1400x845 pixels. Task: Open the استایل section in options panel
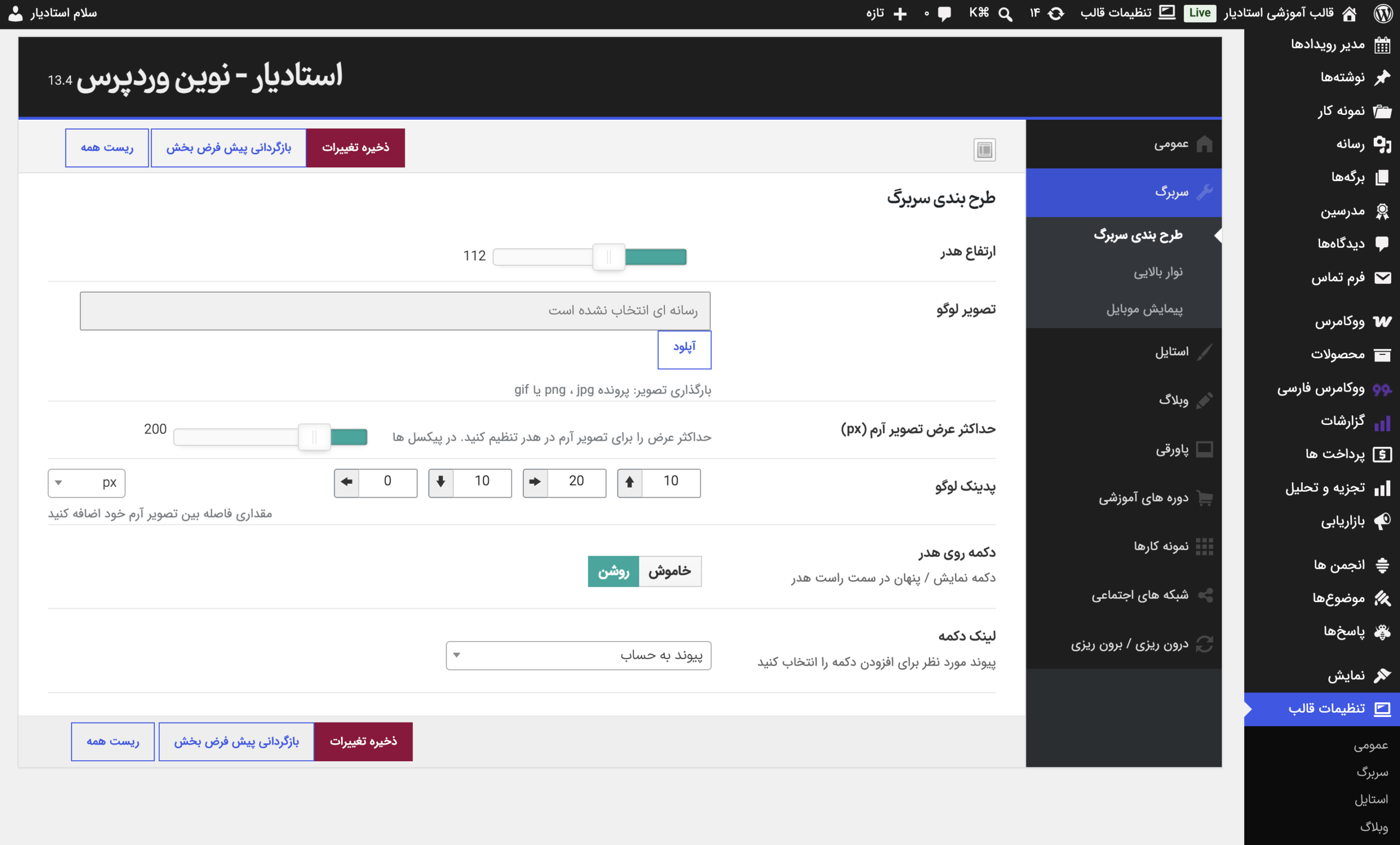1123,352
